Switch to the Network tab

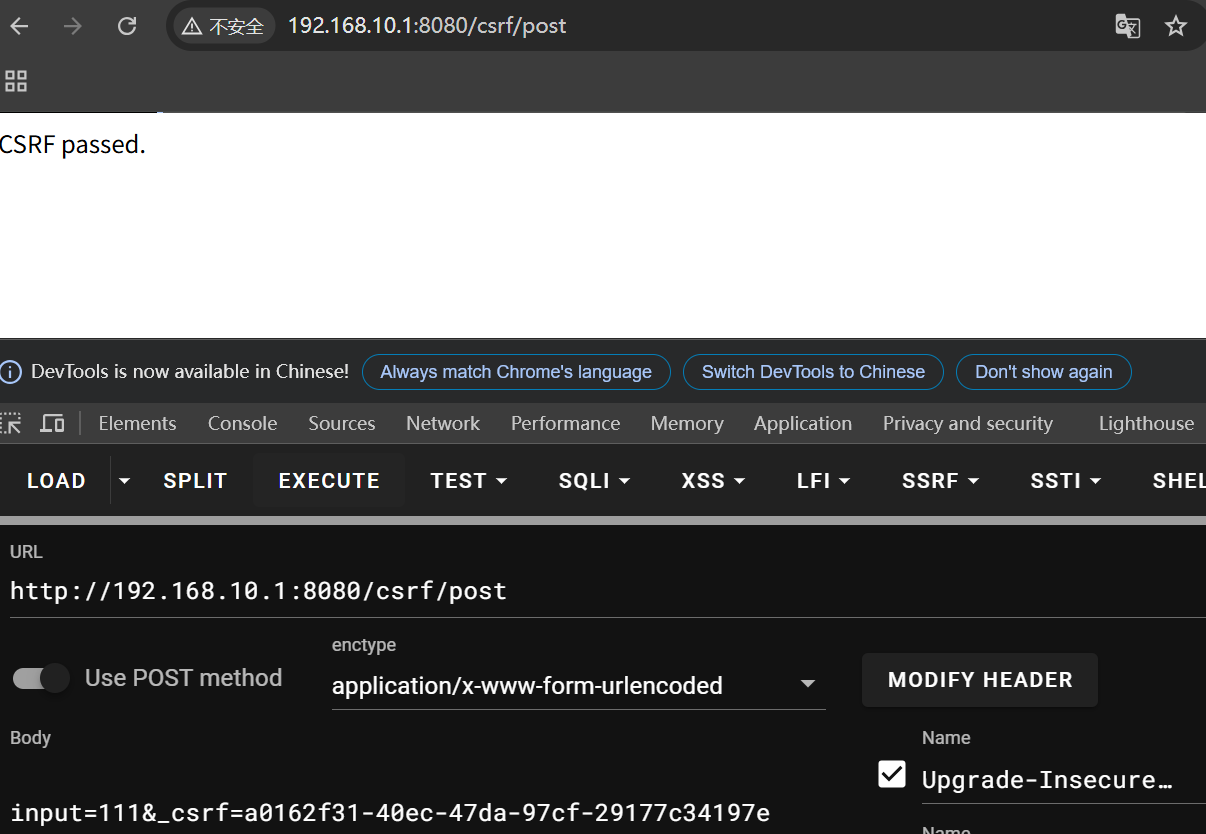[x=443, y=423]
